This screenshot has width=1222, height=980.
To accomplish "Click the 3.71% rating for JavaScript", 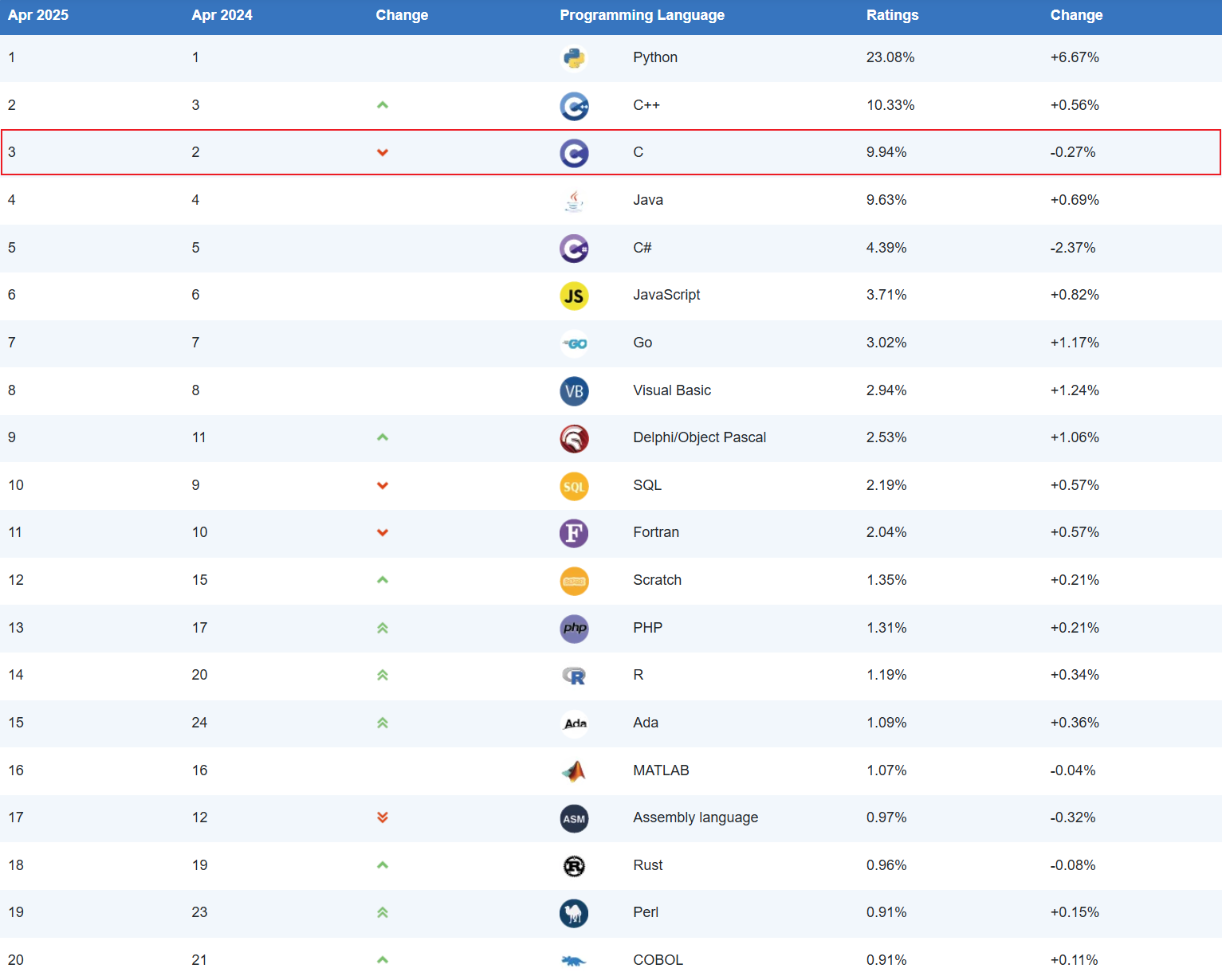I will pyautogui.click(x=886, y=295).
